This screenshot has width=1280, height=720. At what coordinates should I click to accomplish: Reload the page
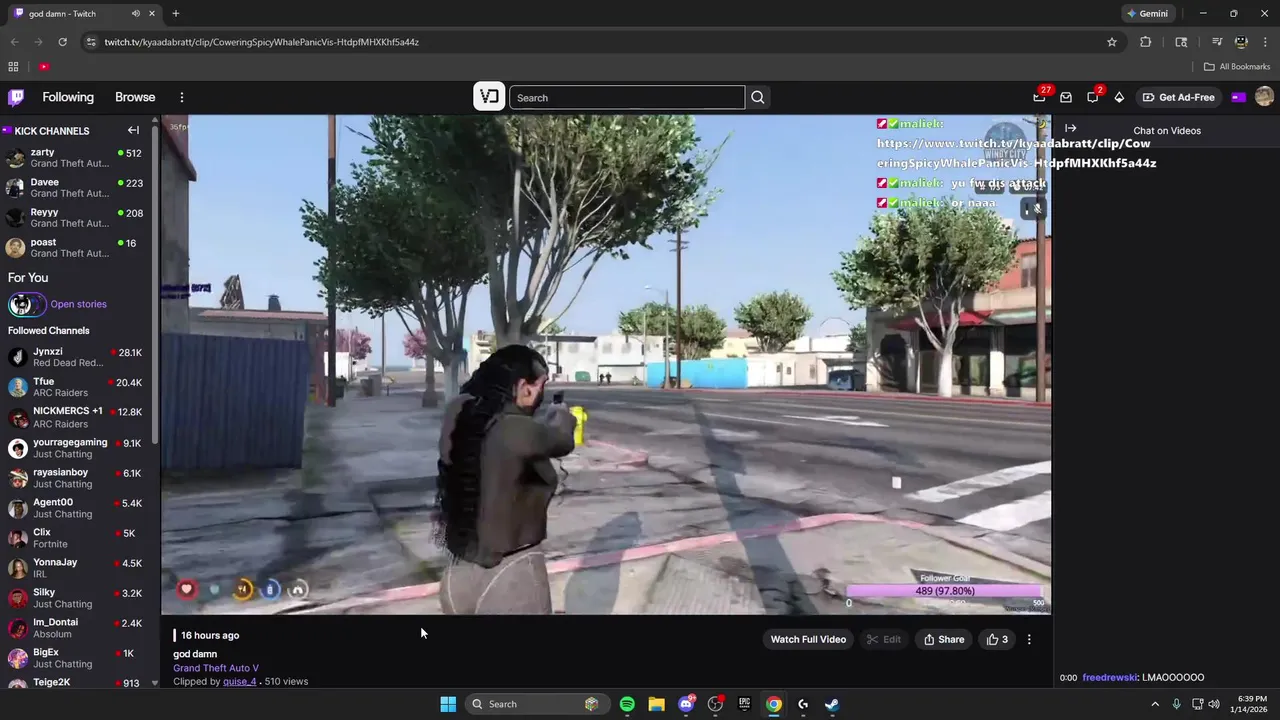point(62,42)
